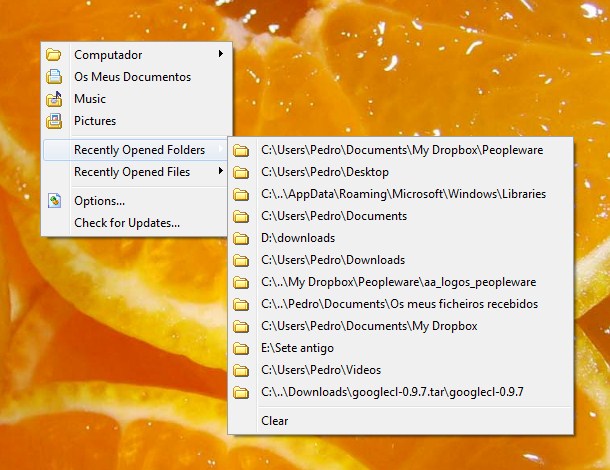Click folder icon beside Os meus ficheiros recebidos
The width and height of the screenshot is (610, 470).
[241, 304]
